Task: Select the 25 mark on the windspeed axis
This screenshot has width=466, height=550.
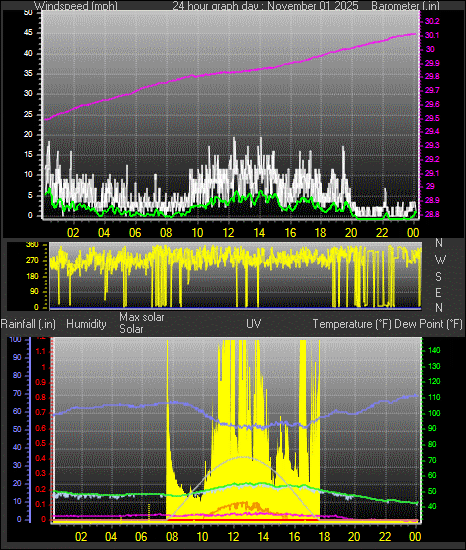Action: (28, 114)
